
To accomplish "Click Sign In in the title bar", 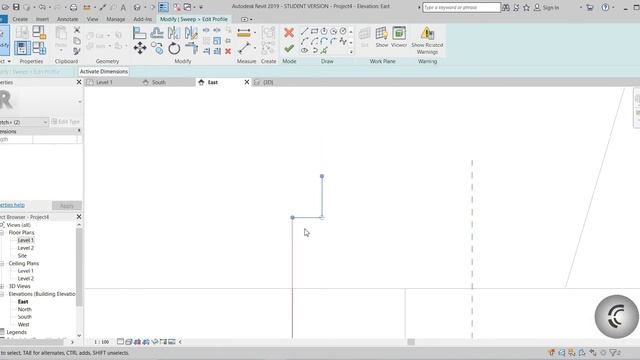I will [x=551, y=7].
